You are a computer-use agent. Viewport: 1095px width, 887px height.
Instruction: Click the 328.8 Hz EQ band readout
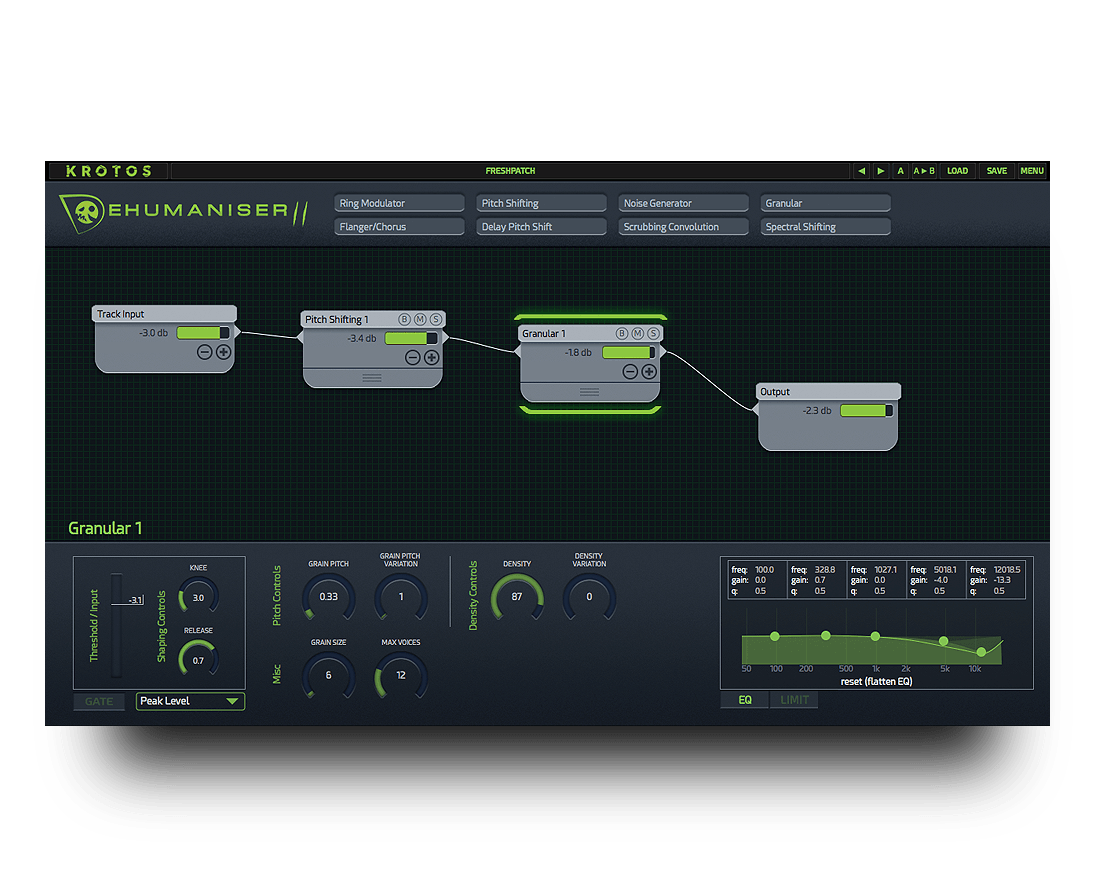[817, 580]
